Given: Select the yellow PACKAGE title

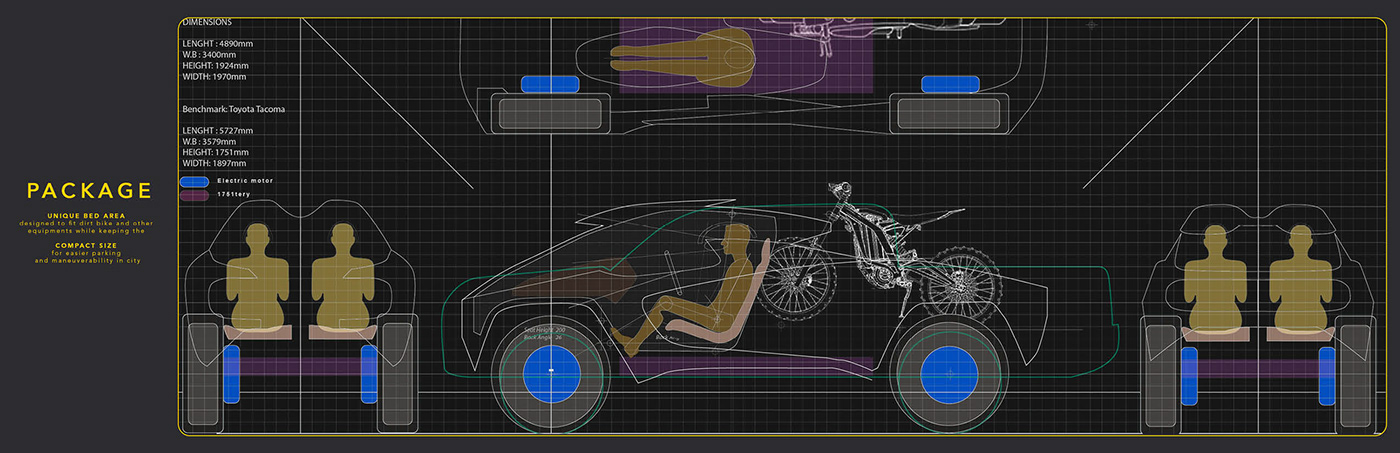Looking at the screenshot, I should (89, 191).
